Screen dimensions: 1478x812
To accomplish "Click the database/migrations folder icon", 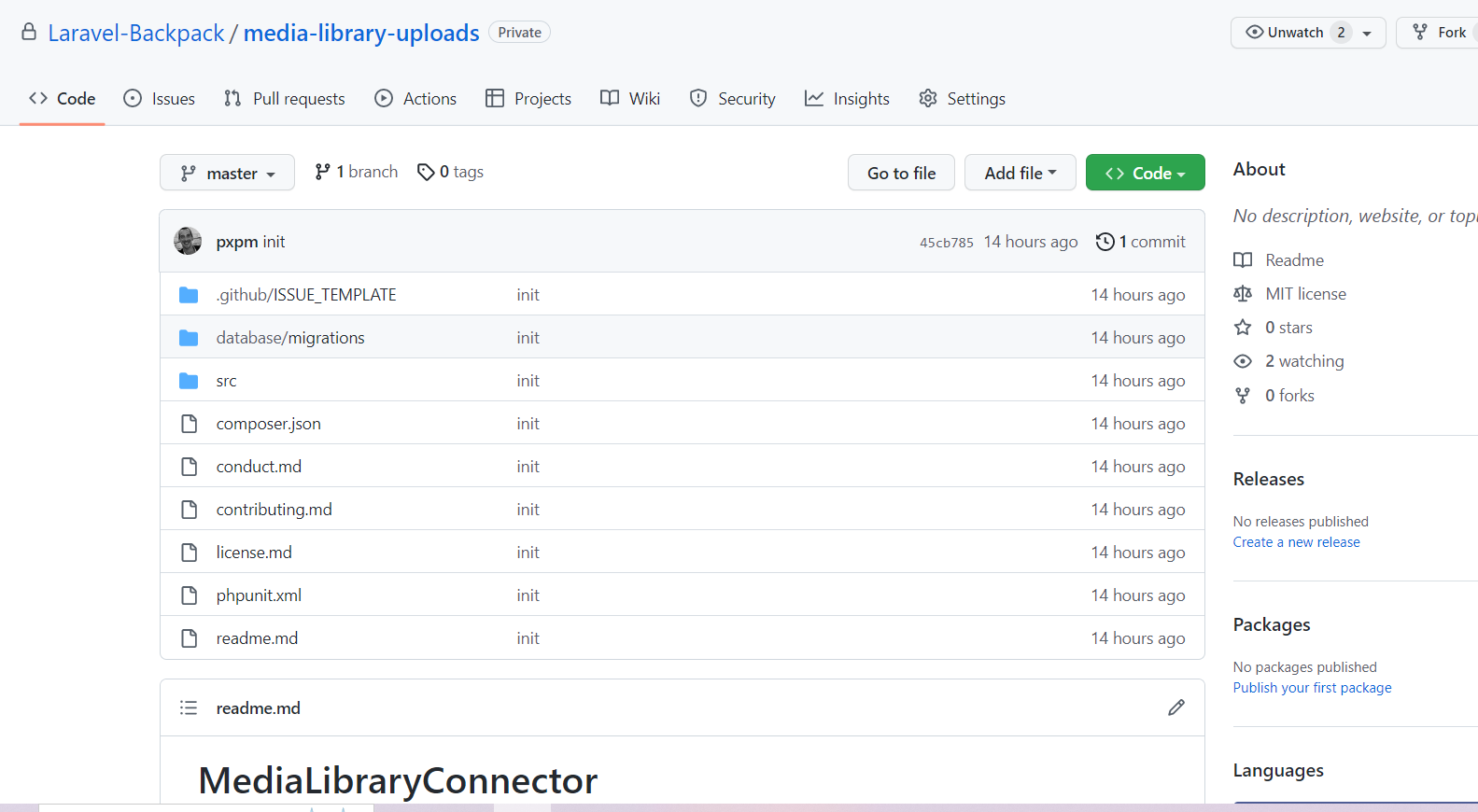I will [189, 338].
